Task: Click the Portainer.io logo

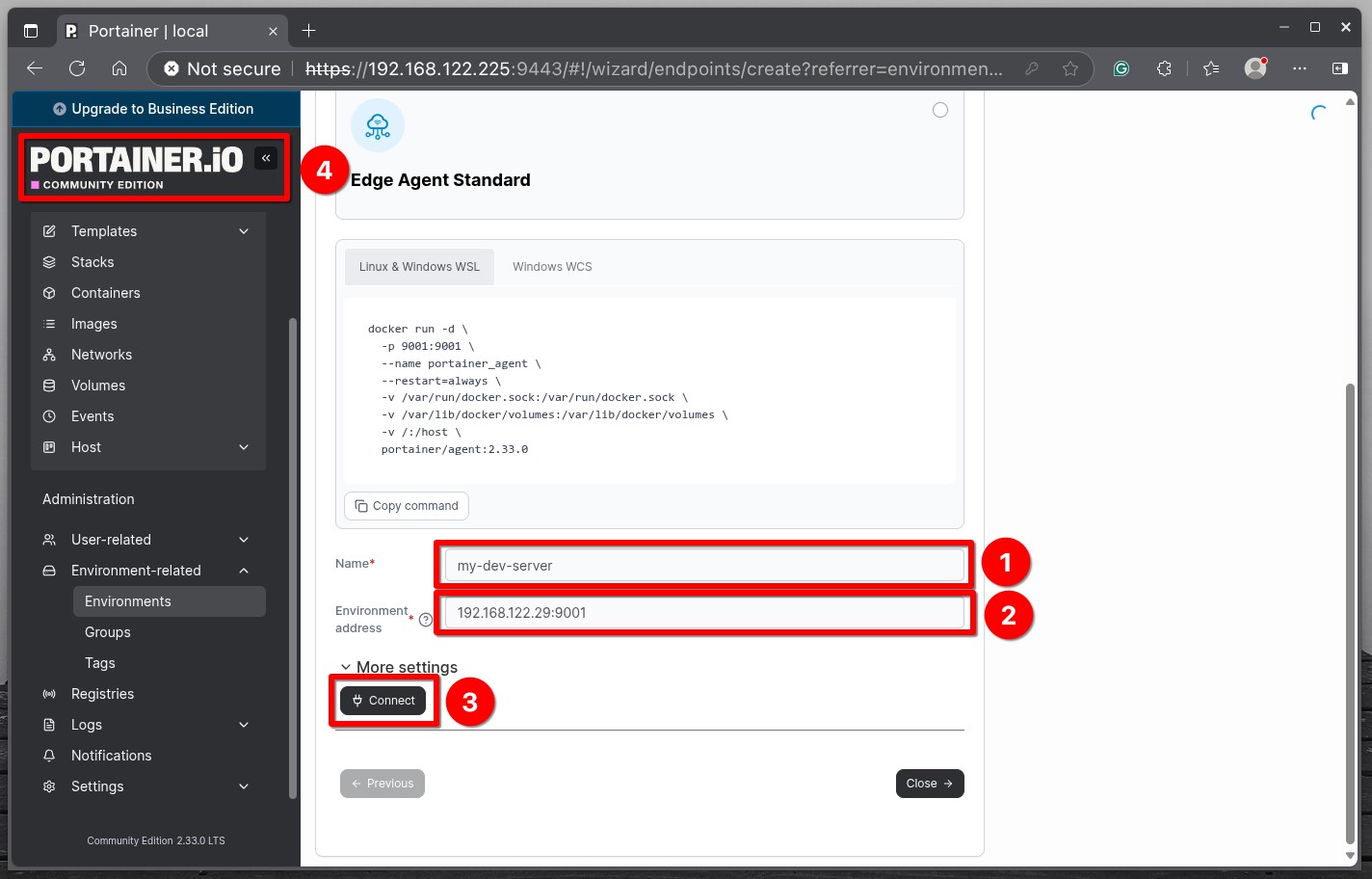Action: point(137,167)
